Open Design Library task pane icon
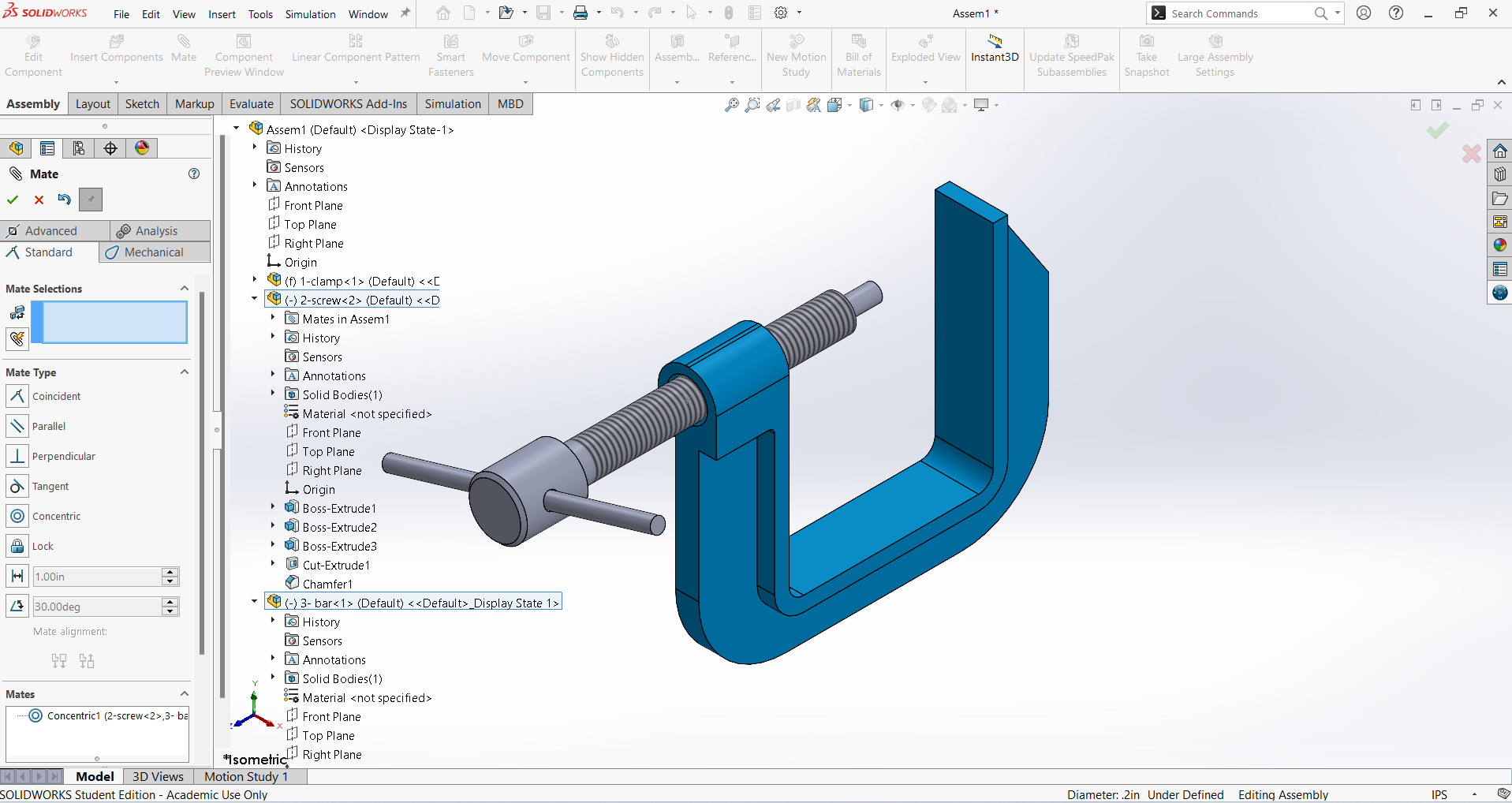 pos(1500,174)
